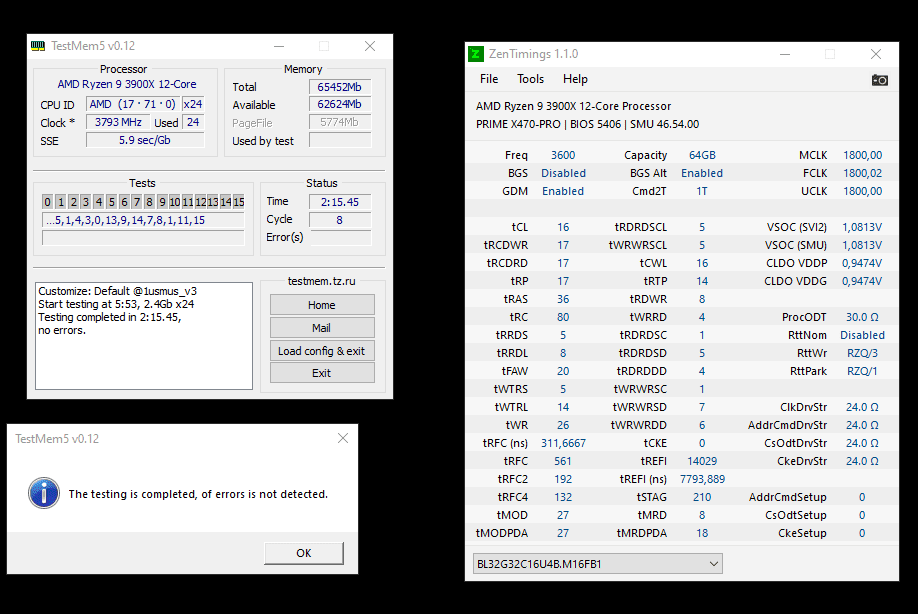The height and width of the screenshot is (614, 918).
Task: Click the Home button in TestMem5
Action: coord(322,305)
